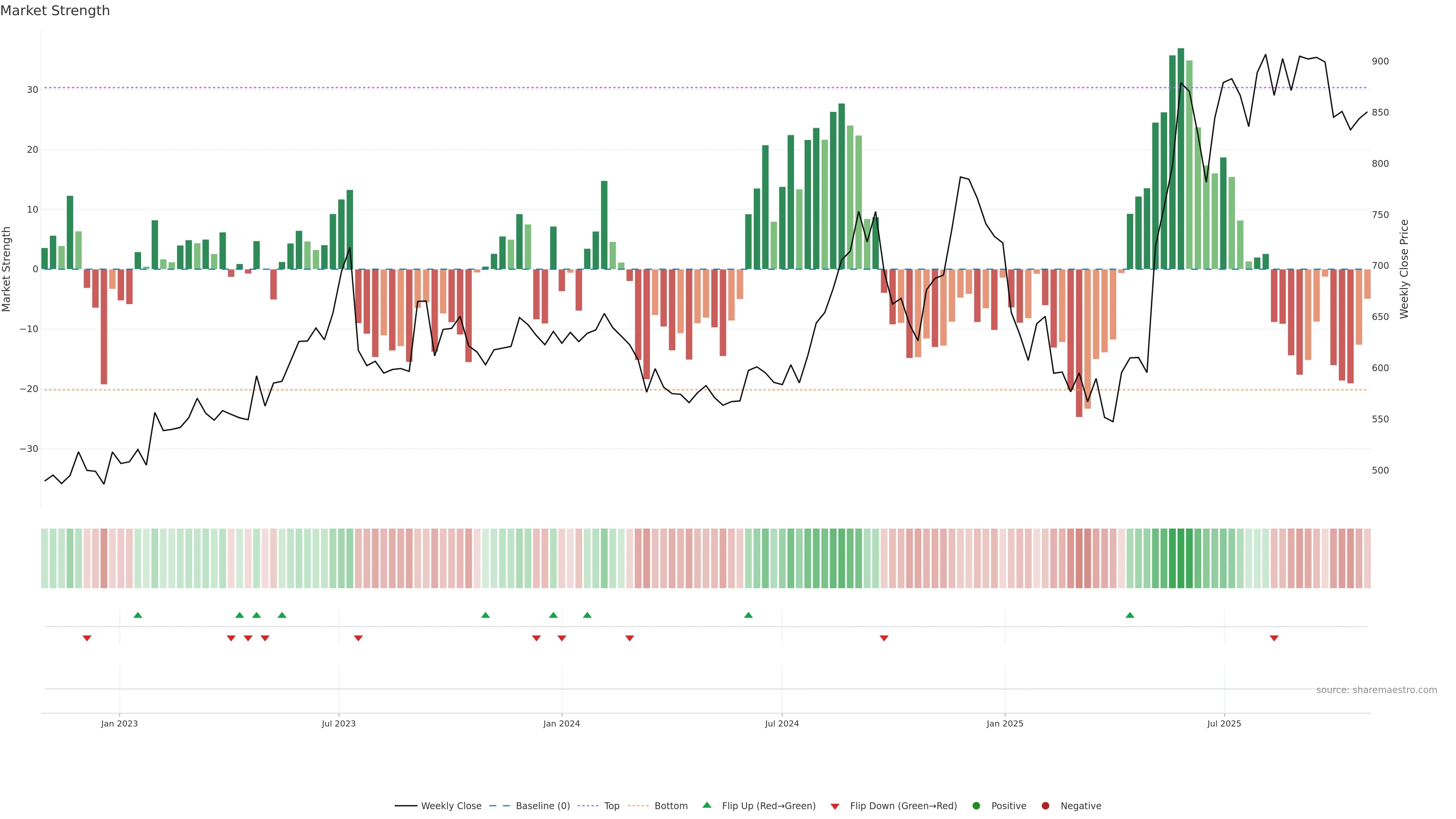Click the Market Strength chart title
Screen dimensions: 1456x819
coord(55,11)
